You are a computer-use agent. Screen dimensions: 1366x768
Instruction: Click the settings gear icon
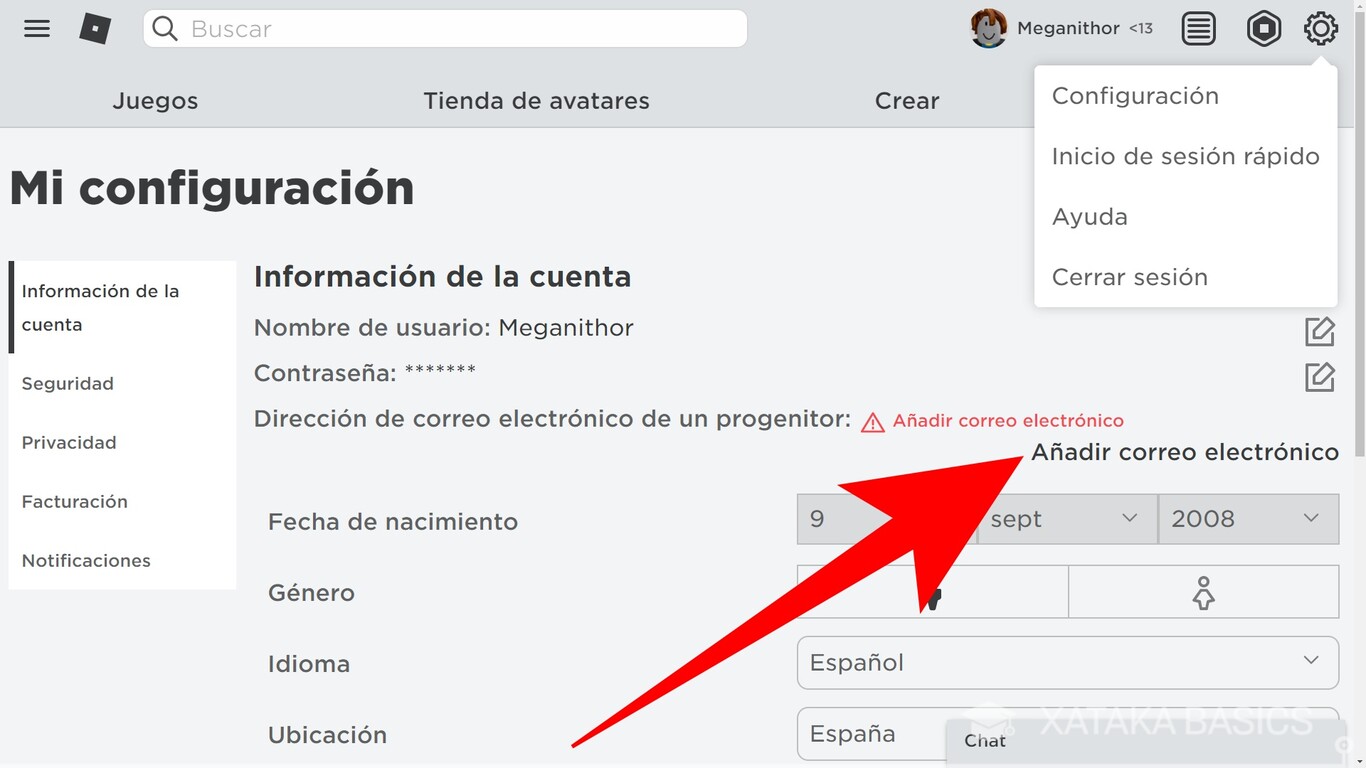pos(1321,28)
